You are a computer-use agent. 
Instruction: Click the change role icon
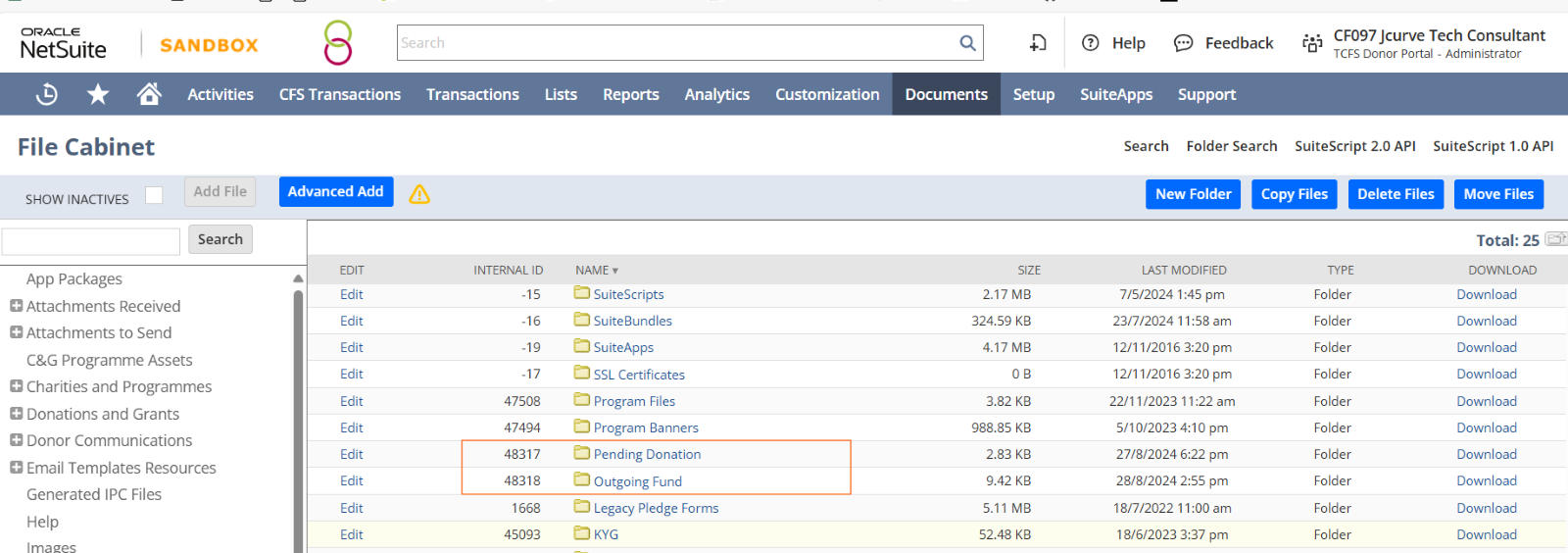coord(1311,43)
